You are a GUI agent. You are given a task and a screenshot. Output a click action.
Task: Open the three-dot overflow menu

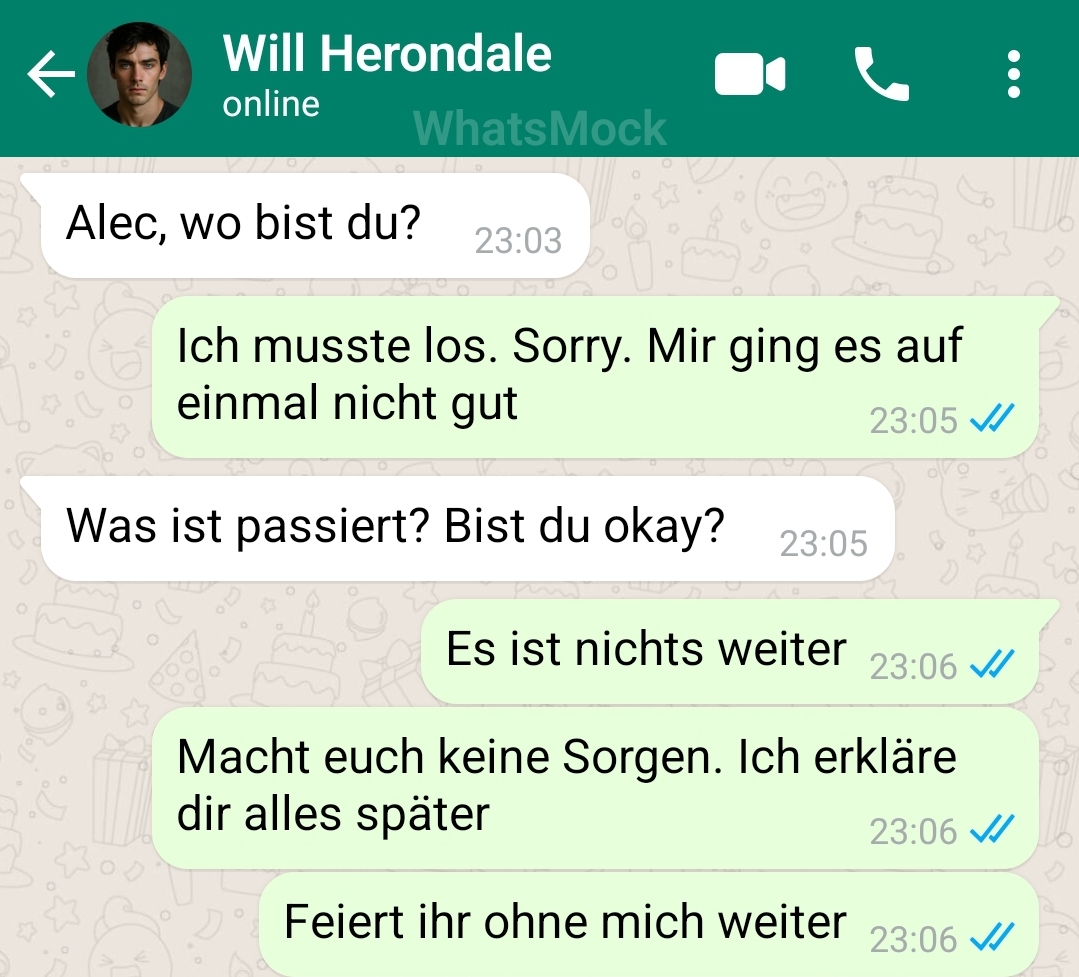pyautogui.click(x=1013, y=74)
